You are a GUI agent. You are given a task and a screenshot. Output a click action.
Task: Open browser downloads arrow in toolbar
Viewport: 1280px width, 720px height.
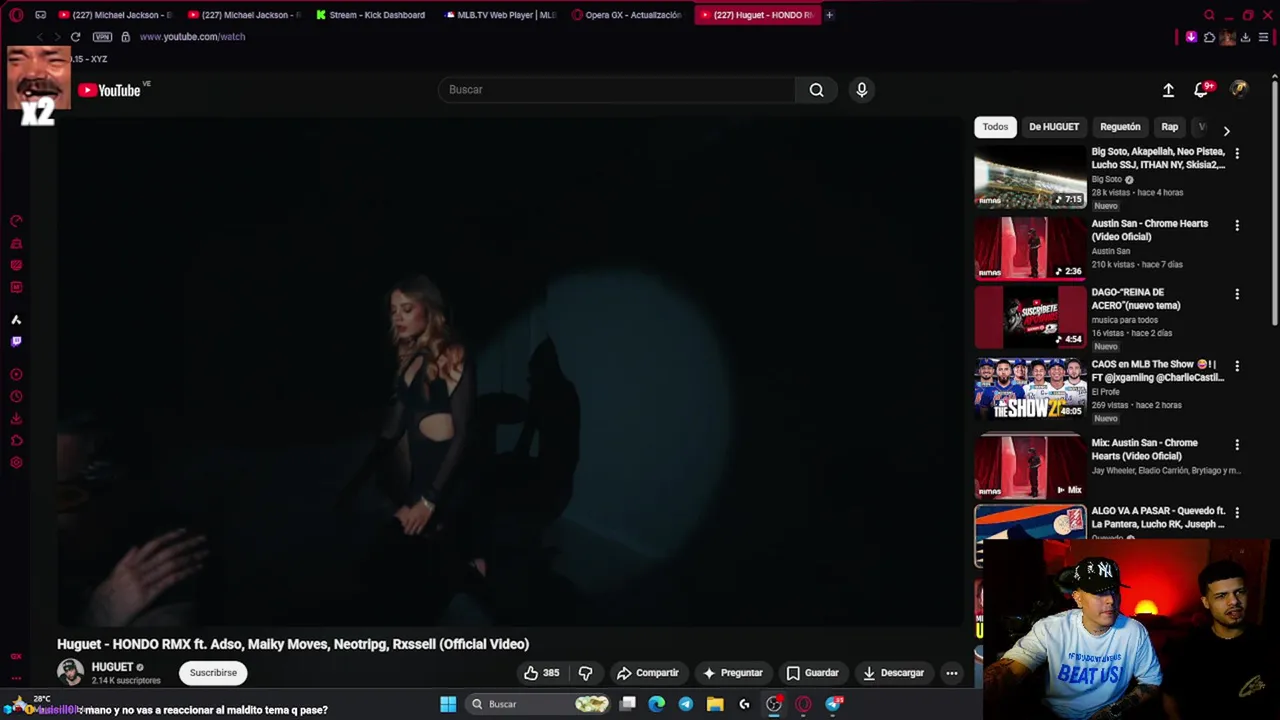point(1245,38)
